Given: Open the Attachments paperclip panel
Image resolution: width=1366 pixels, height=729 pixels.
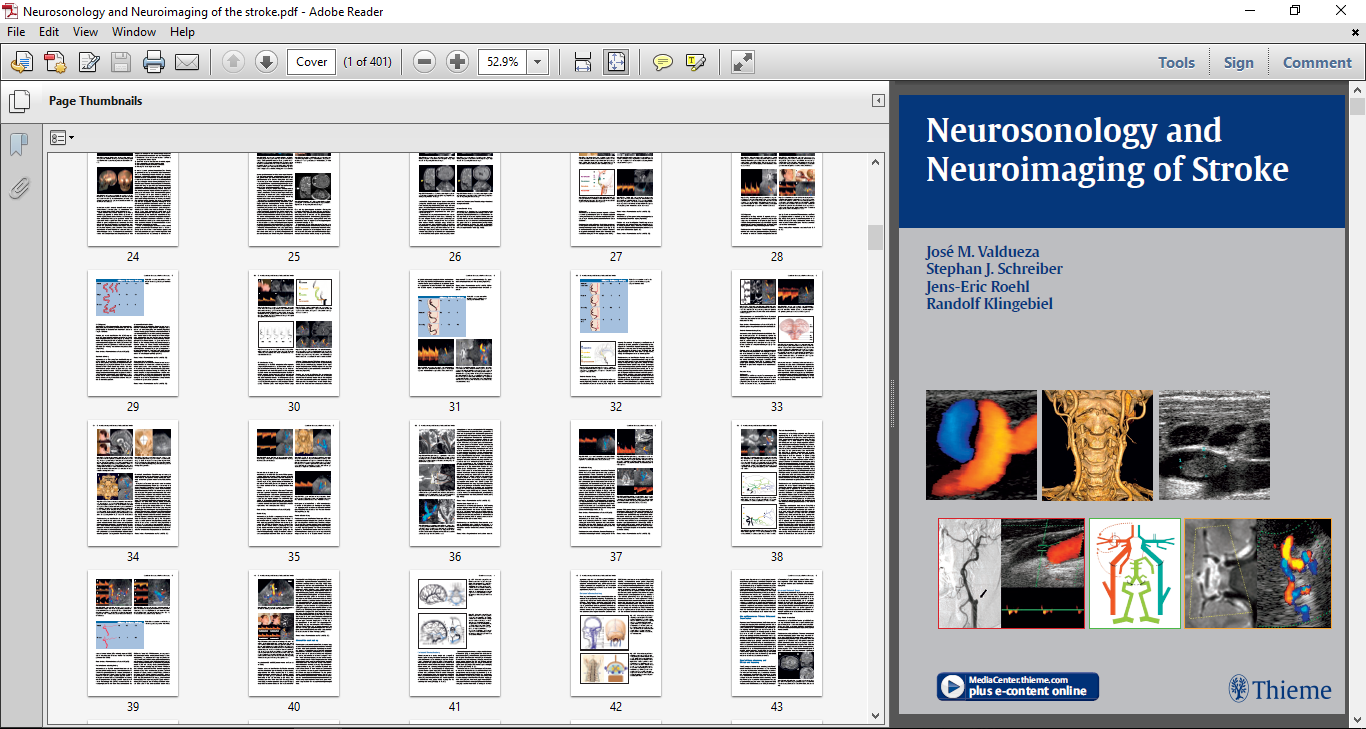Looking at the screenshot, I should coord(18,187).
